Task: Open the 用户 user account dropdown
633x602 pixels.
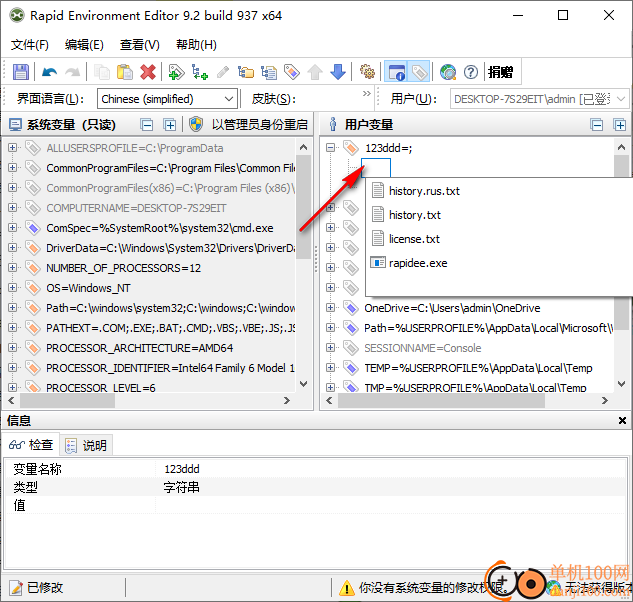Action: click(x=539, y=99)
